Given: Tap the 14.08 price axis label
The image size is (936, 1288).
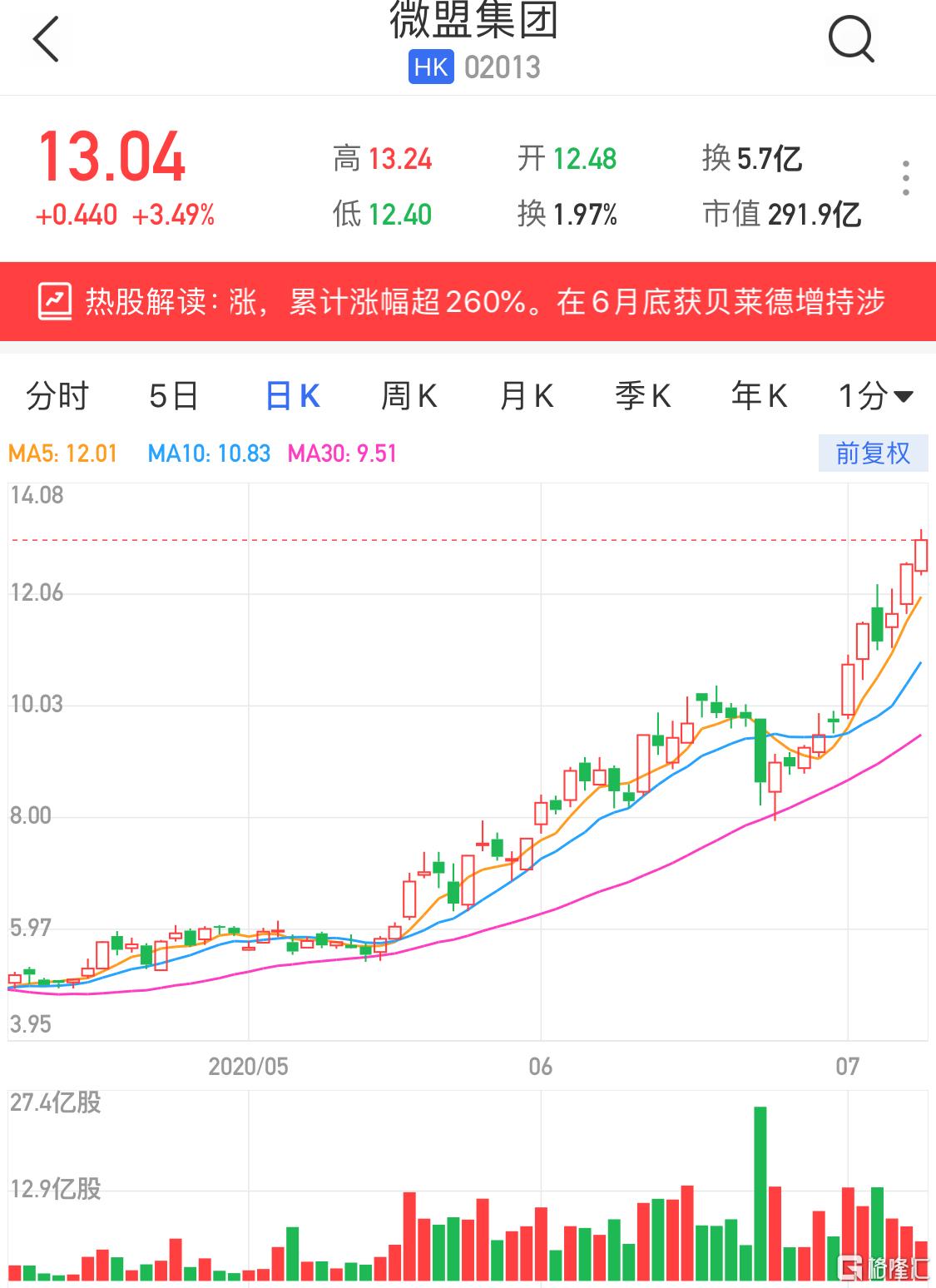Looking at the screenshot, I should click(x=37, y=496).
